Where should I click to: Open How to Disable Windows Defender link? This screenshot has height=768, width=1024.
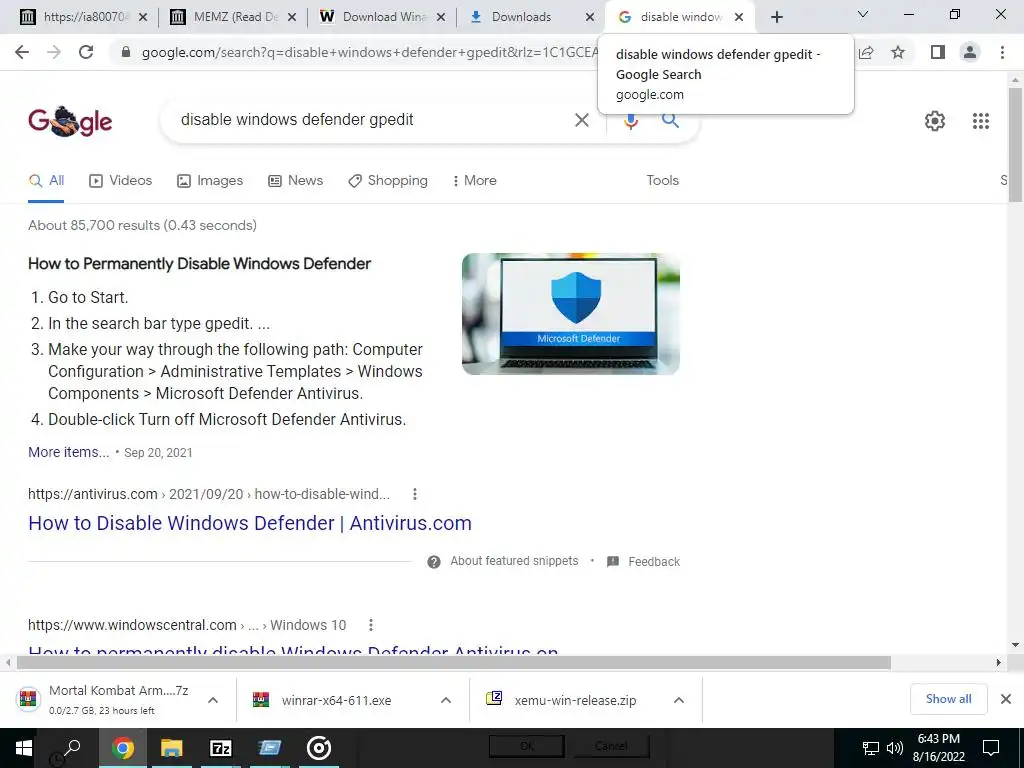click(249, 523)
